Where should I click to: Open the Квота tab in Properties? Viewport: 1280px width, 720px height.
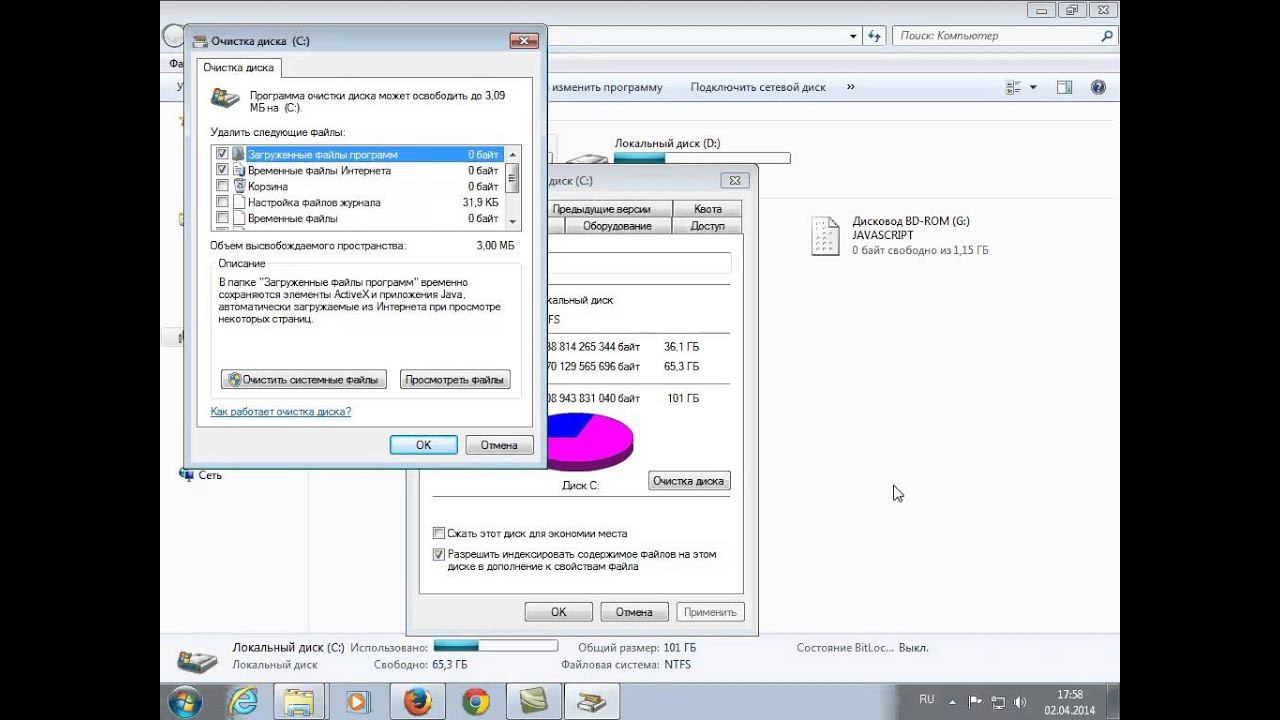tap(708, 209)
